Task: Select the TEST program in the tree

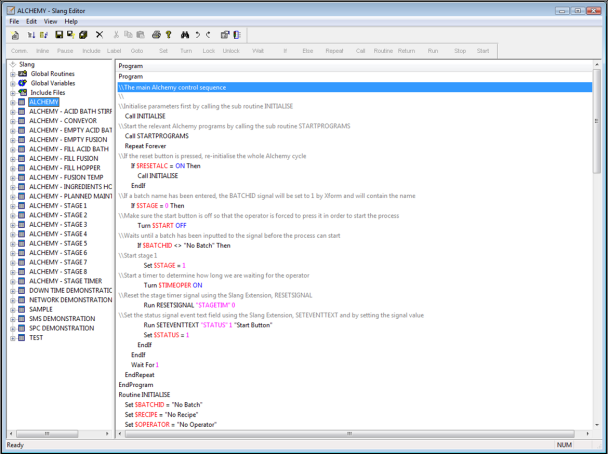Action: [x=36, y=337]
